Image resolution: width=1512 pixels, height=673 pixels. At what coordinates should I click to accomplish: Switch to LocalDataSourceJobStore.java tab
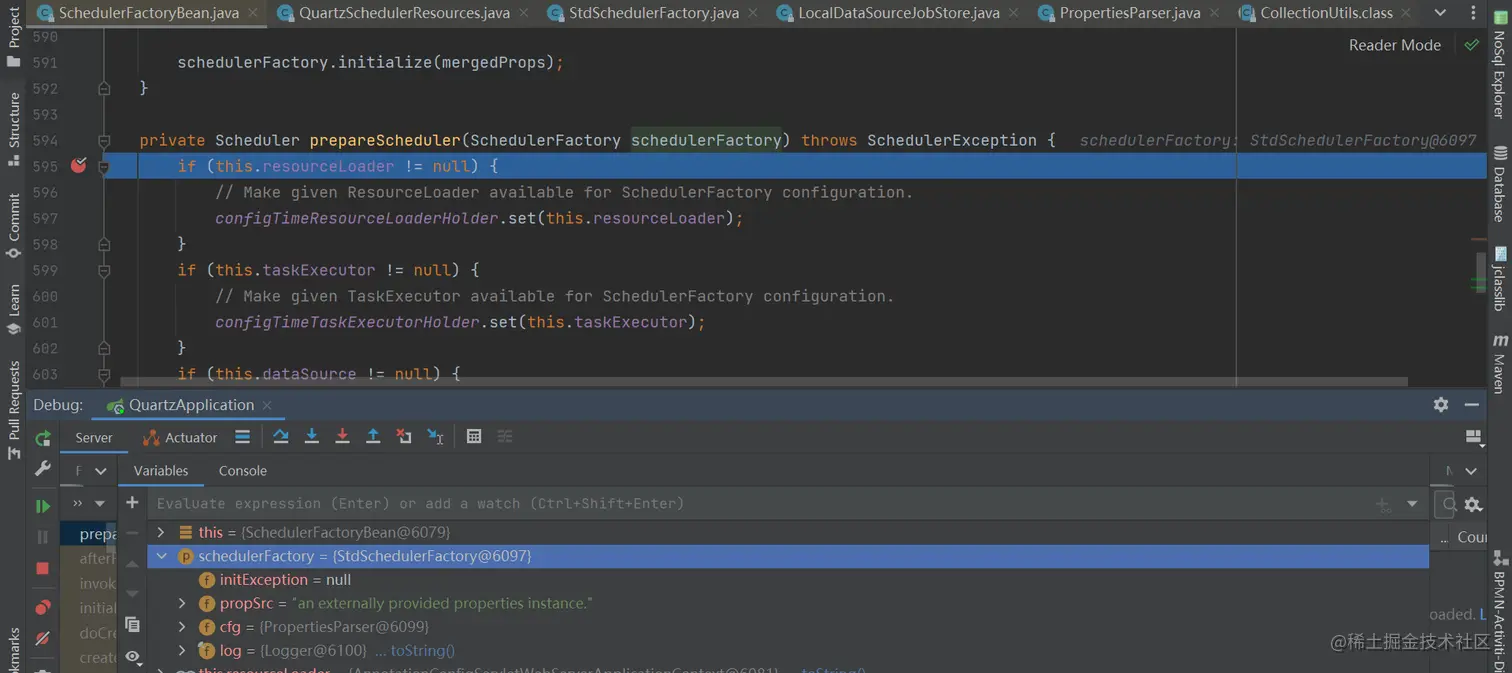pyautogui.click(x=898, y=13)
